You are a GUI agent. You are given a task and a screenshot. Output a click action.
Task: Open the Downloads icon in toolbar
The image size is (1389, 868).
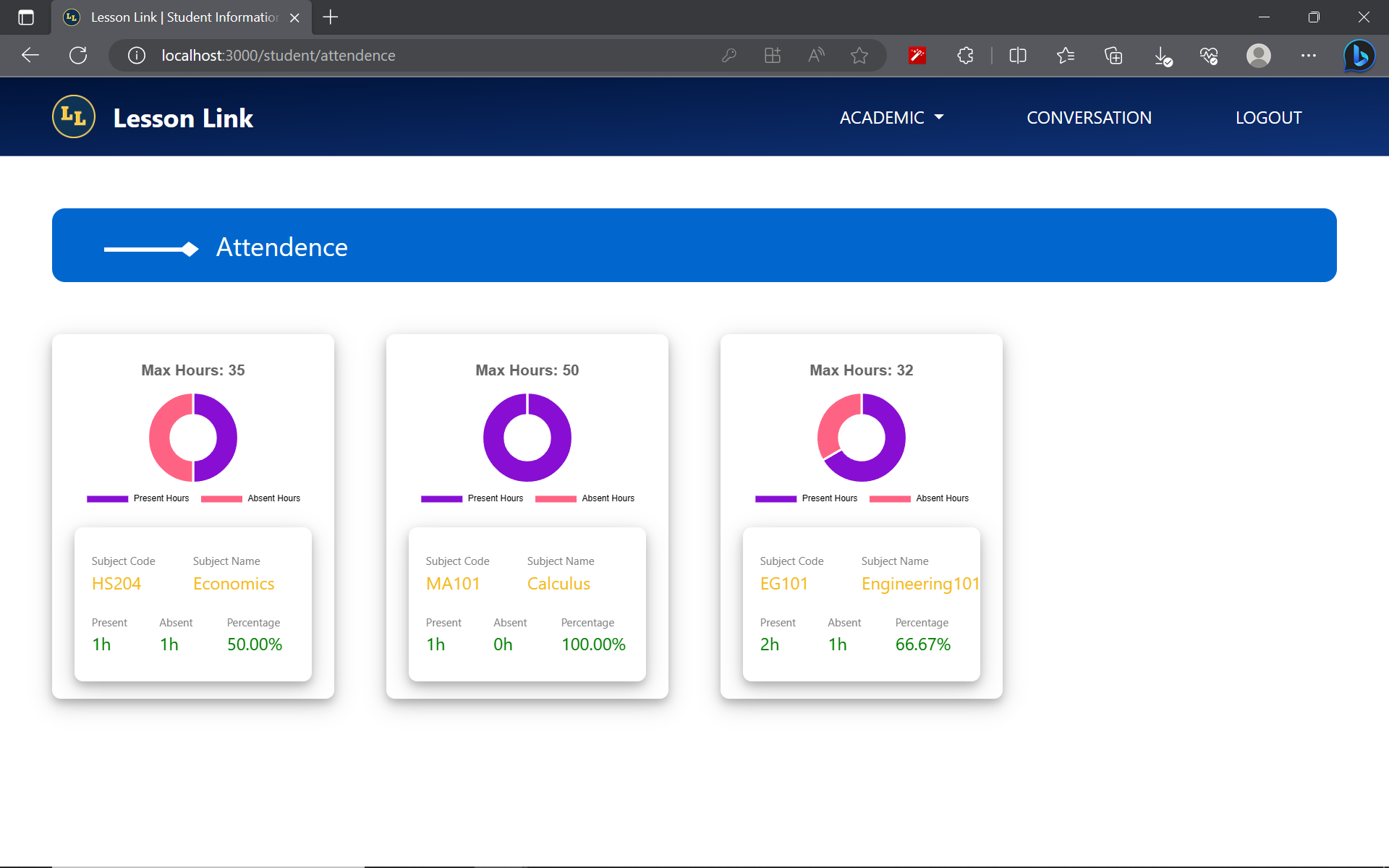1163,56
